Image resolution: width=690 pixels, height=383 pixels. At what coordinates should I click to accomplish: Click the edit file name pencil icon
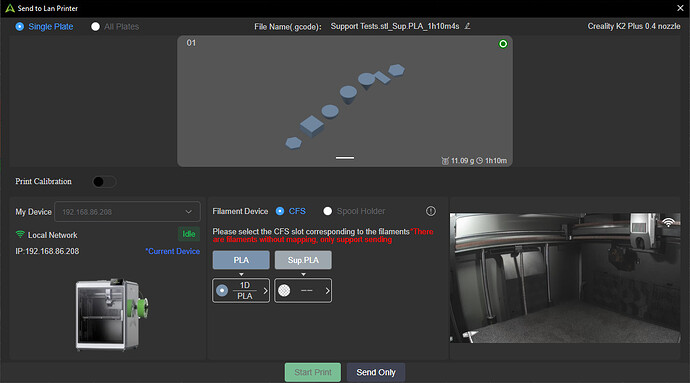(x=467, y=26)
